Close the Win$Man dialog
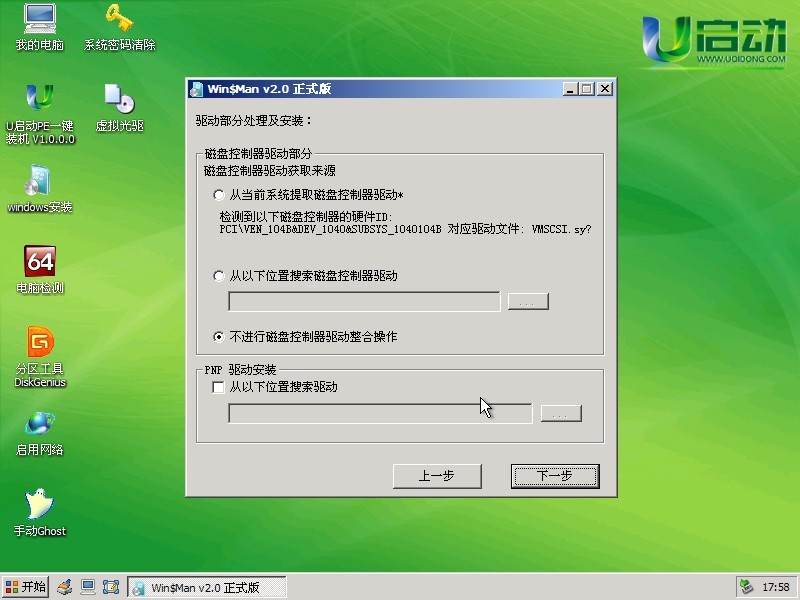 (605, 89)
